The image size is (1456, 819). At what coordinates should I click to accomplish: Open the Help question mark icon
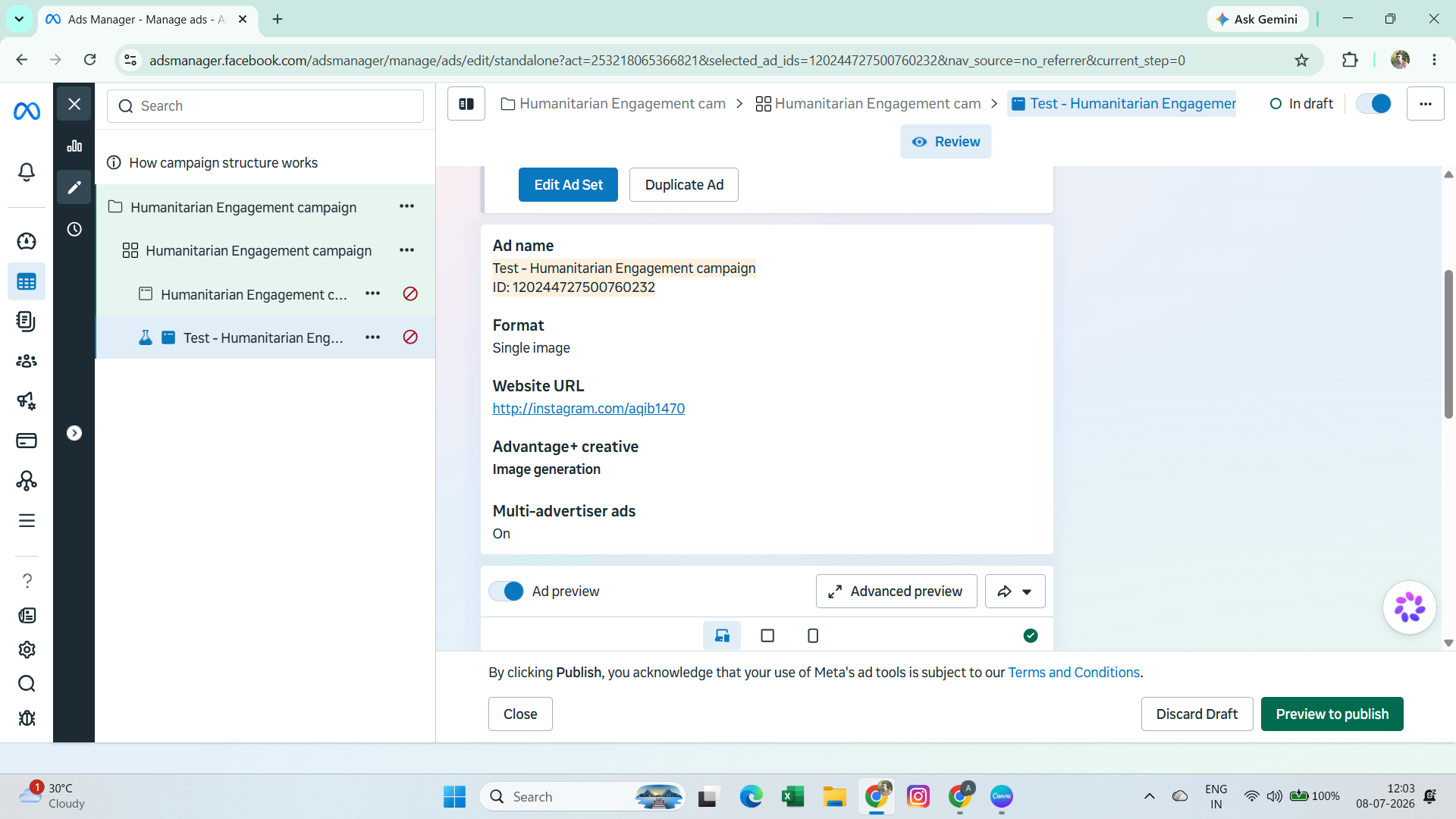(27, 581)
